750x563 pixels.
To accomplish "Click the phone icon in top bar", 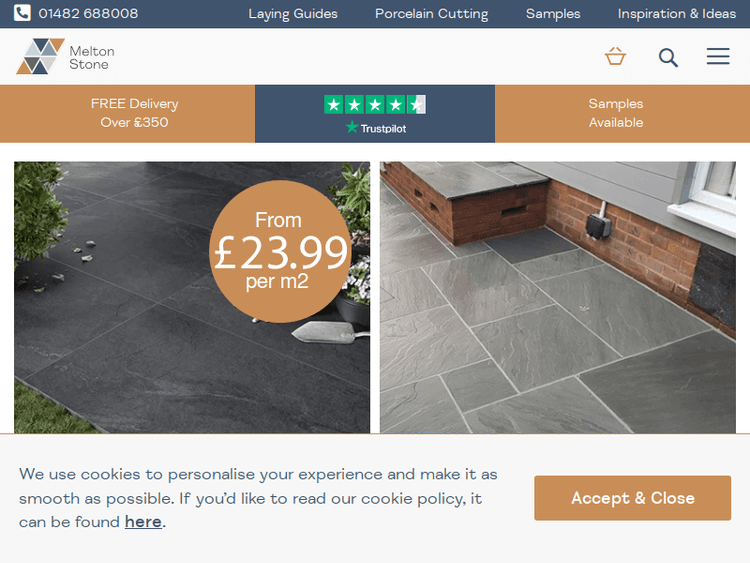I will click(22, 13).
